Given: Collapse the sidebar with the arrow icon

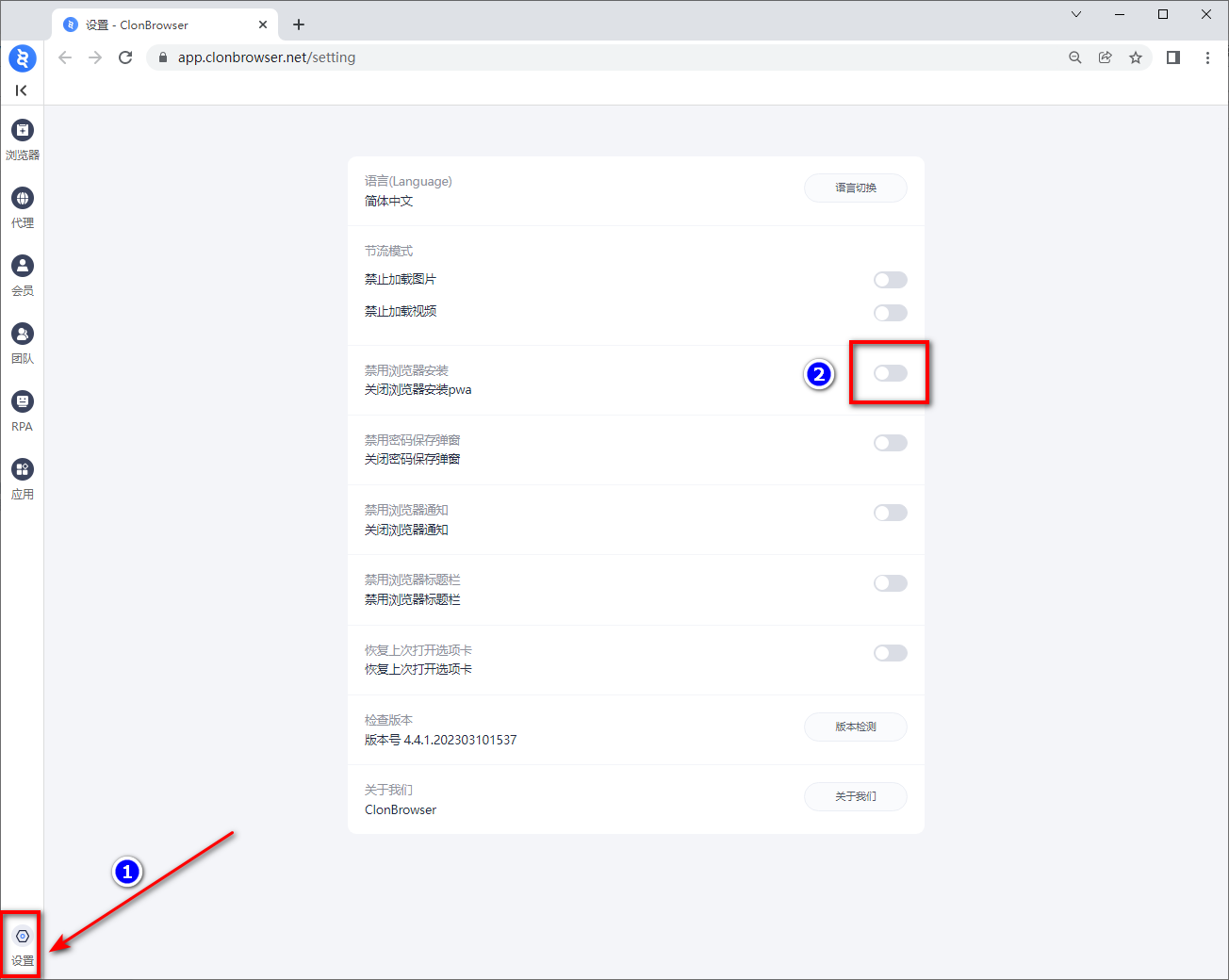Looking at the screenshot, I should [x=21, y=90].
